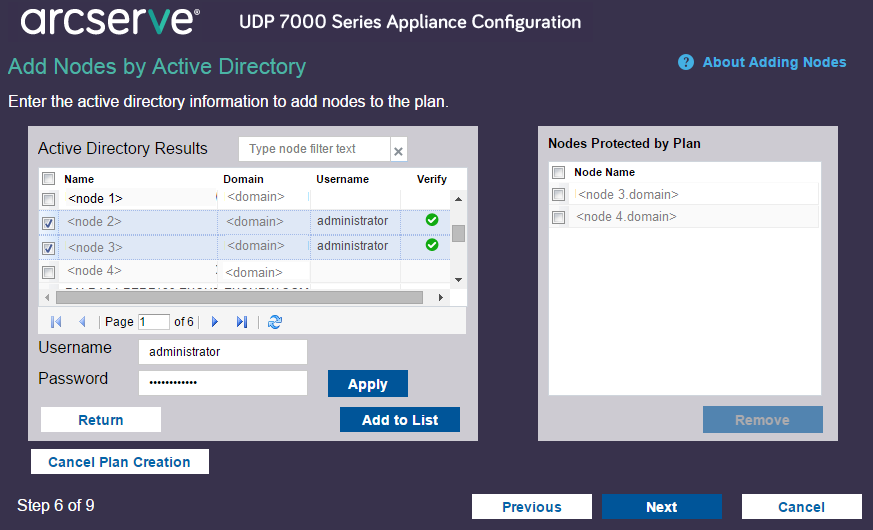Jump to last page of results
The width and height of the screenshot is (873, 530).
(x=241, y=322)
